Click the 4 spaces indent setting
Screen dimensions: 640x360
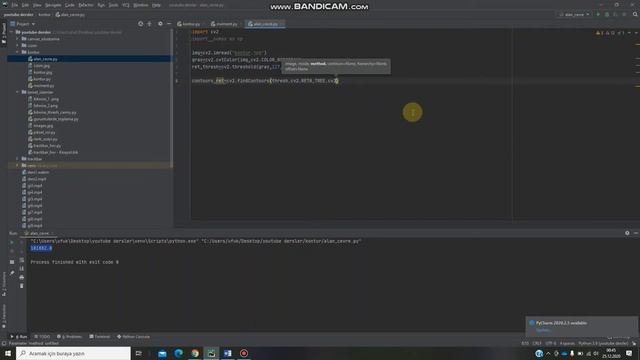(567, 344)
